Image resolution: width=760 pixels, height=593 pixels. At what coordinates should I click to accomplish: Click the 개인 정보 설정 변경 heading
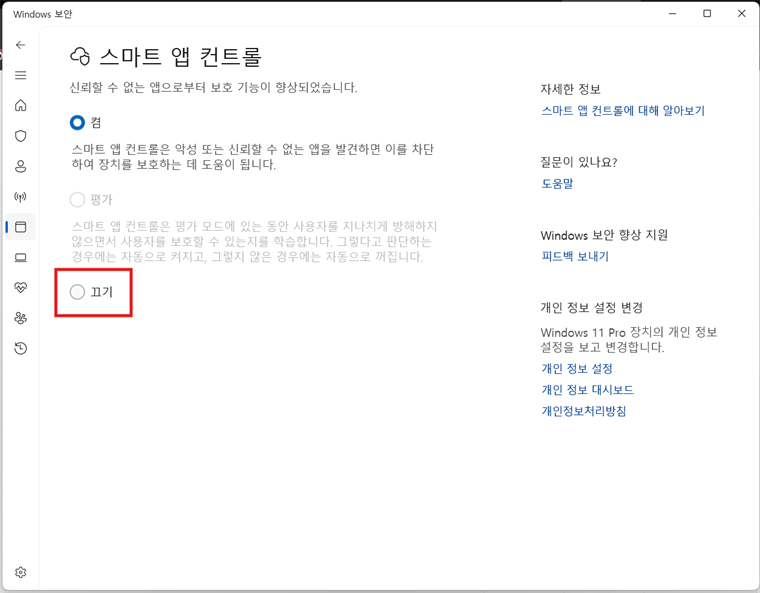(x=592, y=307)
